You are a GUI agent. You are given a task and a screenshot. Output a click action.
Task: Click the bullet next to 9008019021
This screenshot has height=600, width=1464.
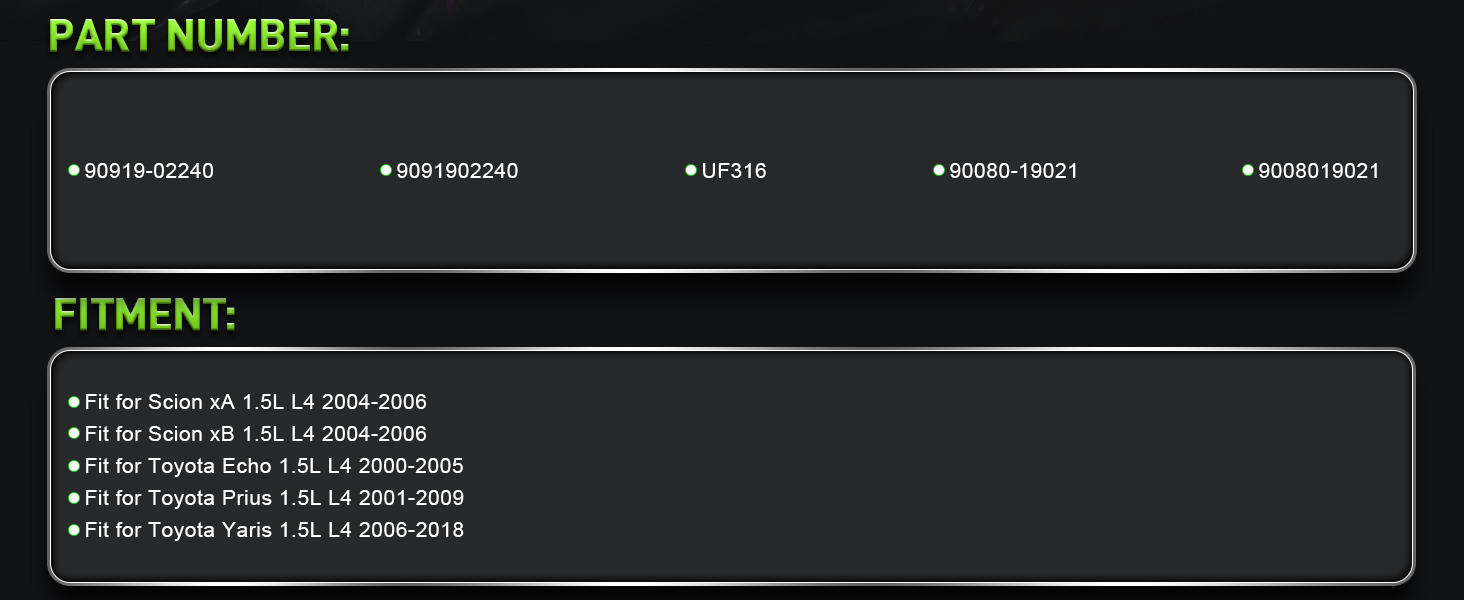pyautogui.click(x=1248, y=170)
